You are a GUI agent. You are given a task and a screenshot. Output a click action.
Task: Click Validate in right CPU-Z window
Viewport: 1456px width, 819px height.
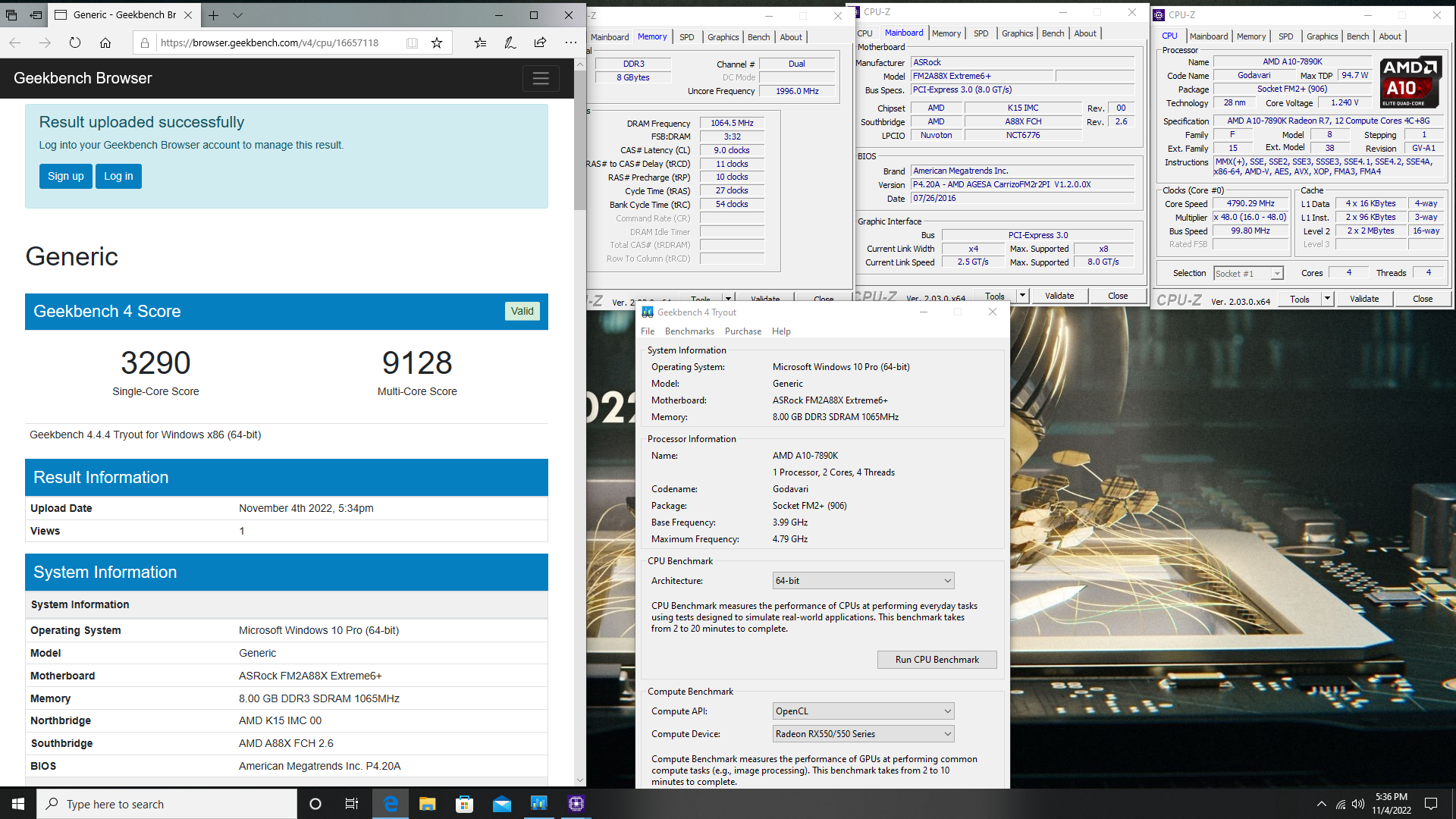pos(1363,300)
